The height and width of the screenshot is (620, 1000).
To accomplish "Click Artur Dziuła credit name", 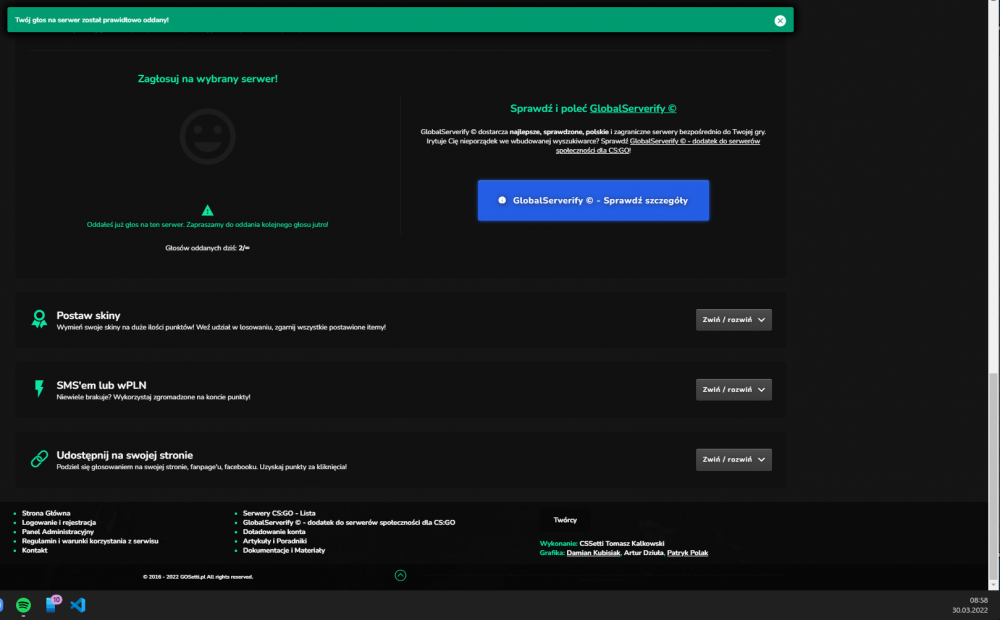I will click(x=643, y=553).
